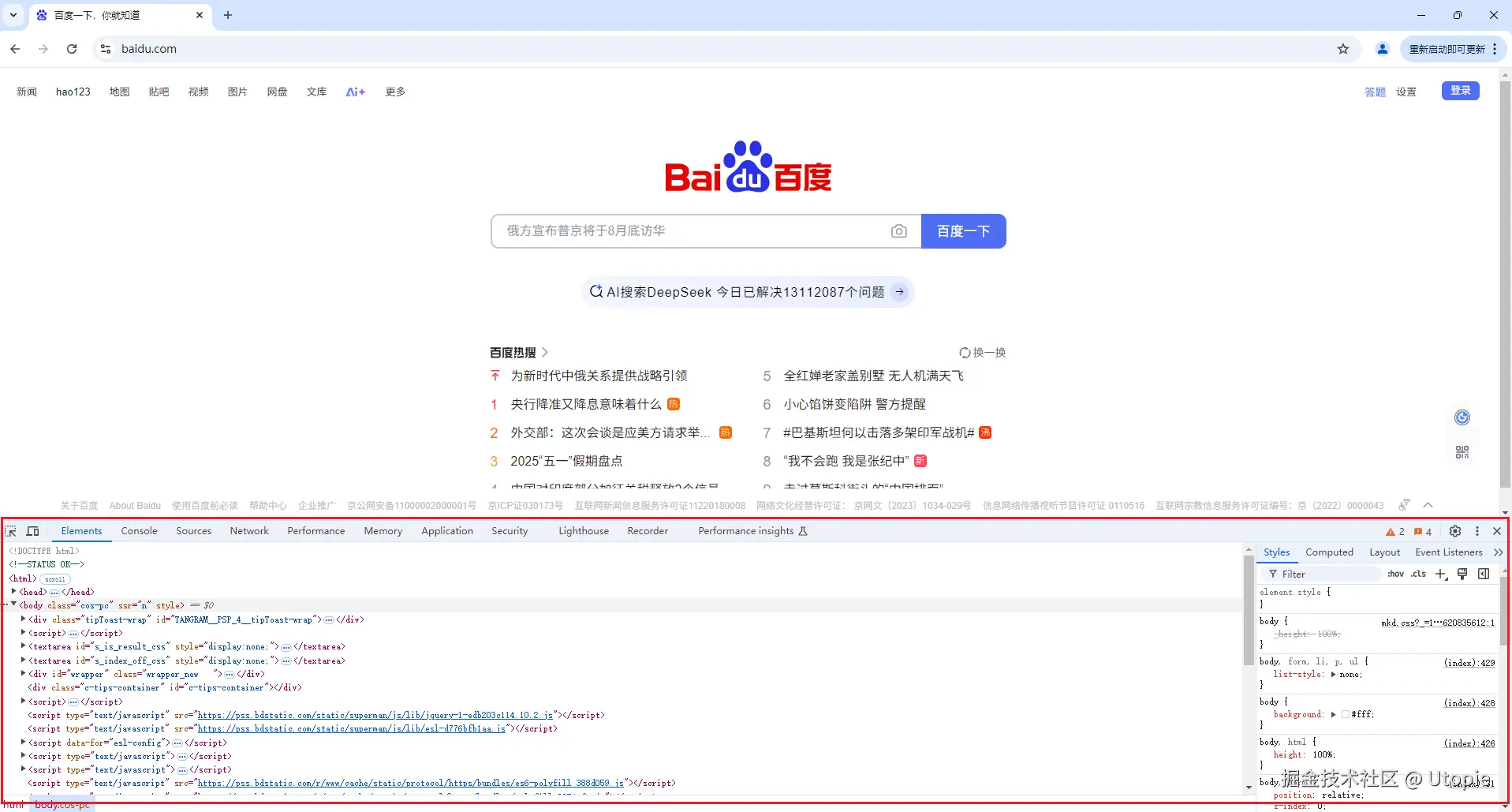Open the Chrome profile avatar
1512x812 pixels.
point(1382,49)
